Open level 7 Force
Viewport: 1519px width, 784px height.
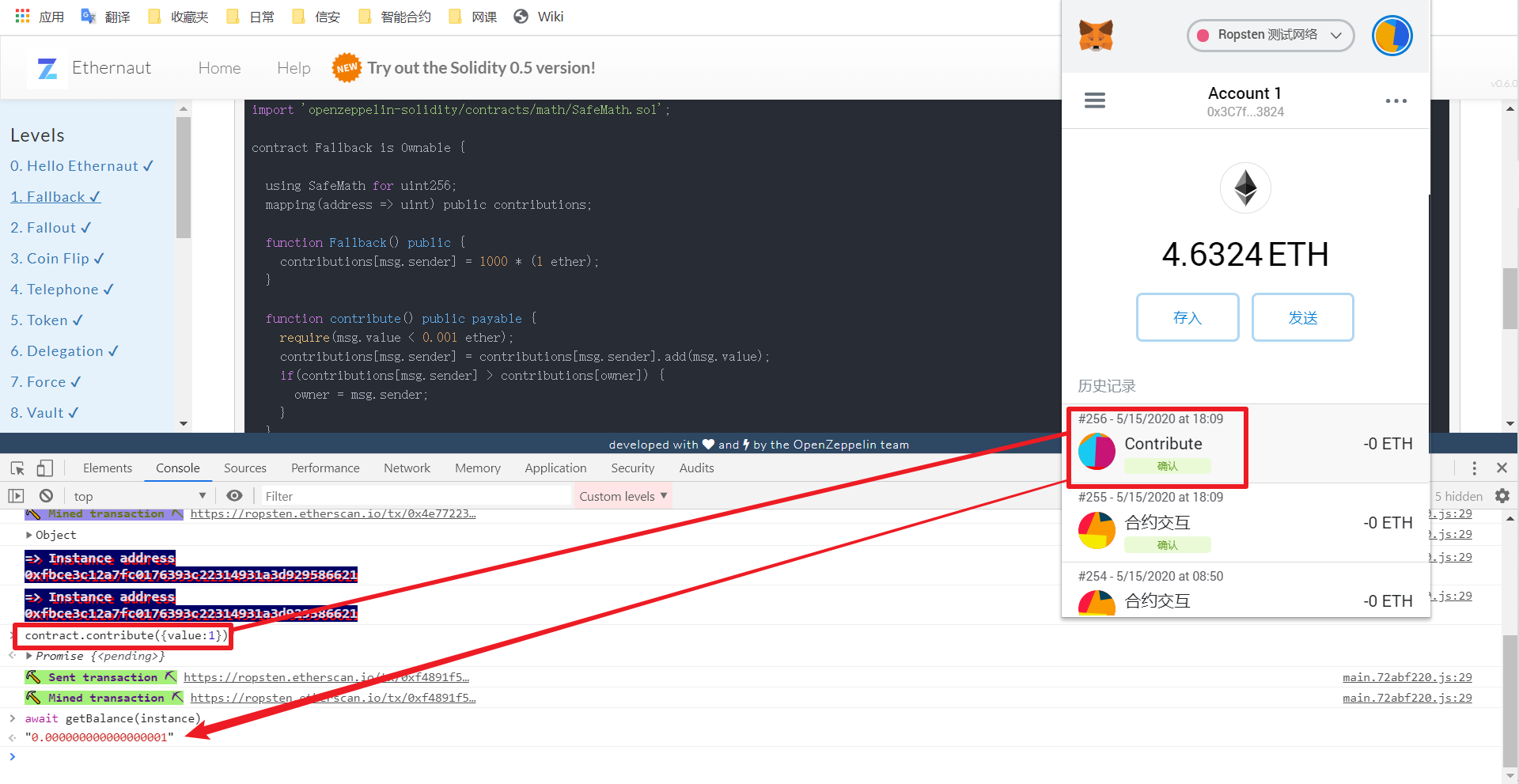coord(46,382)
